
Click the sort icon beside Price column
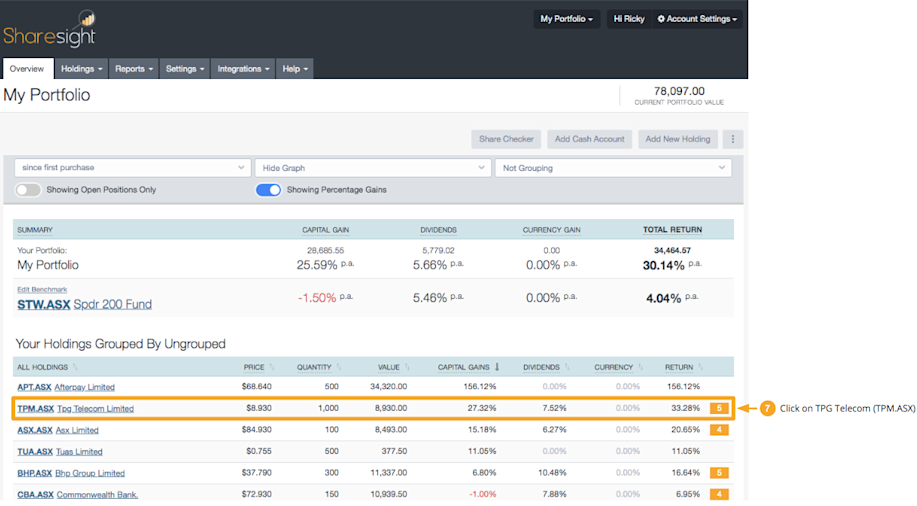[x=273, y=367]
